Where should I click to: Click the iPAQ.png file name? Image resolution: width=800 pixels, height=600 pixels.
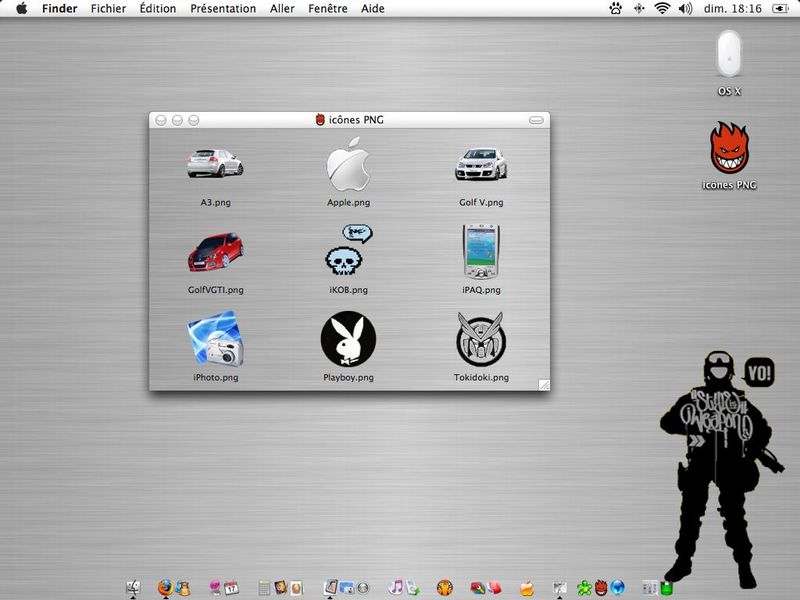(481, 290)
